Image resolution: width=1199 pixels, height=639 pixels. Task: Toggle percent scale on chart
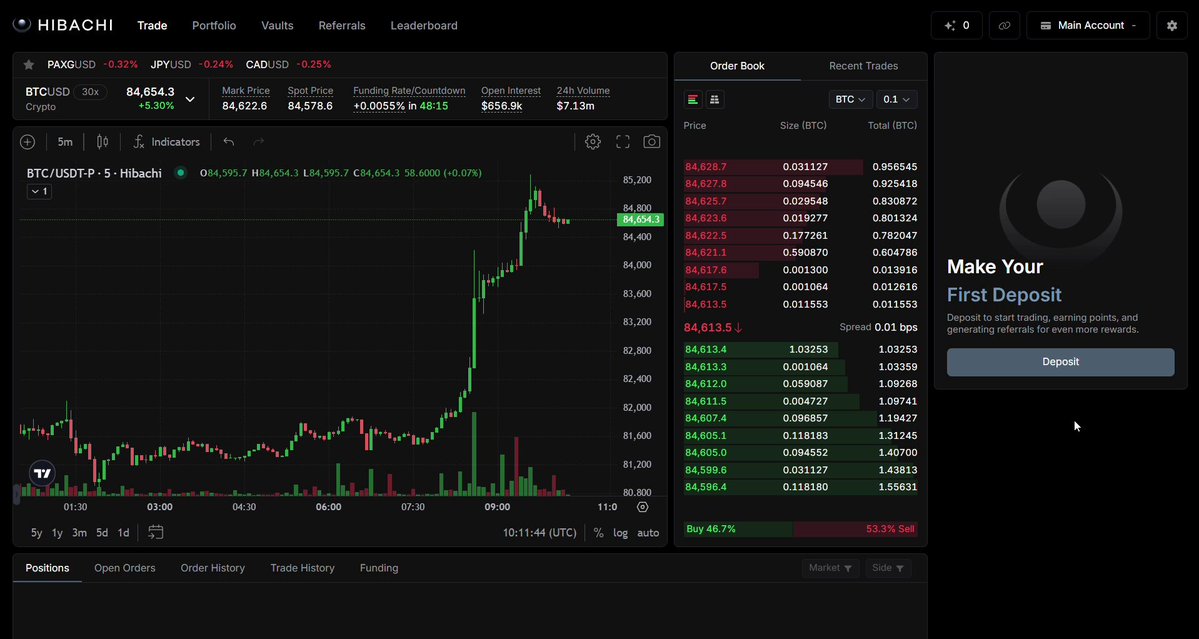point(598,533)
